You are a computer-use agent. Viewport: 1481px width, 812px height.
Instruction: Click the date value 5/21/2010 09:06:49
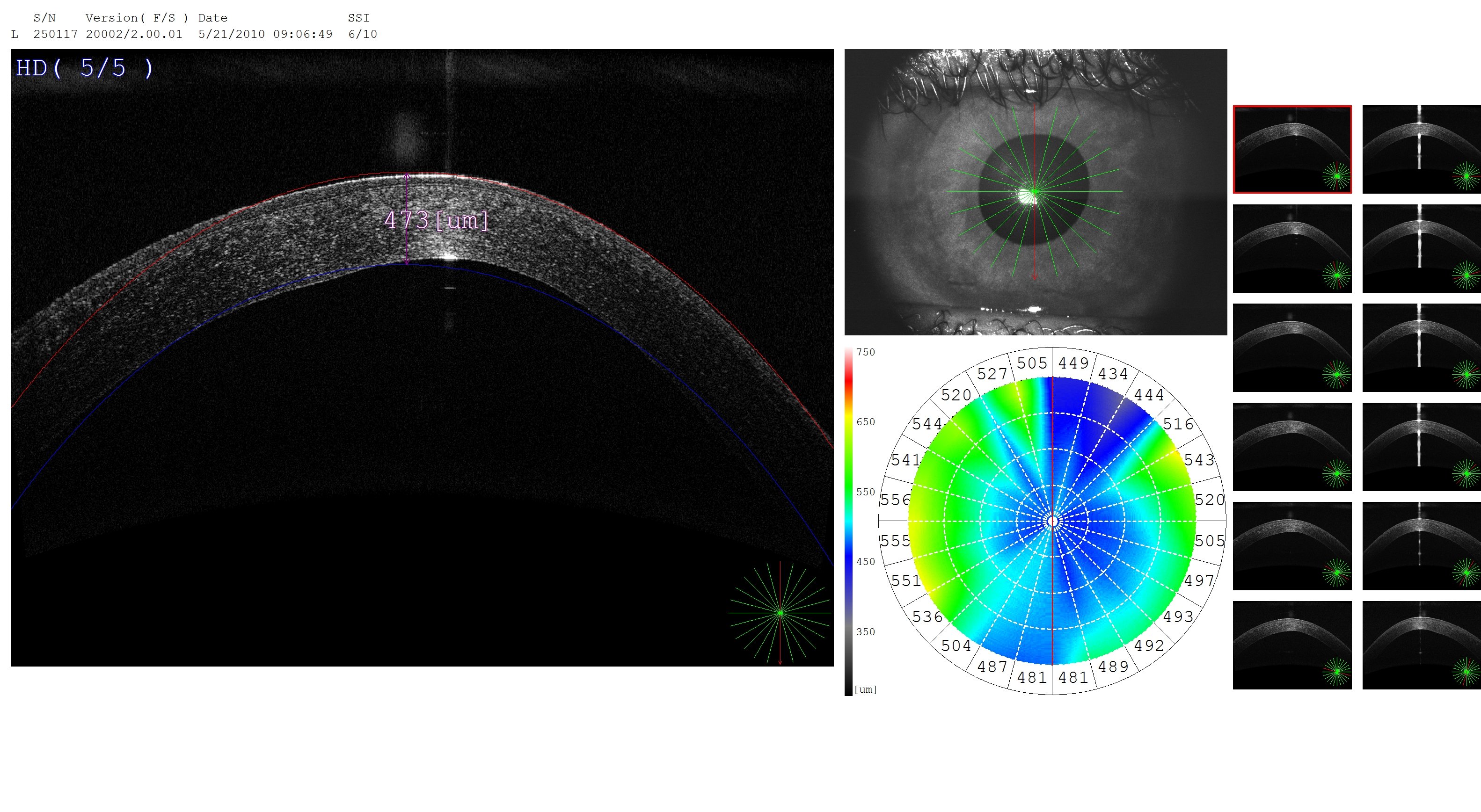(266, 34)
